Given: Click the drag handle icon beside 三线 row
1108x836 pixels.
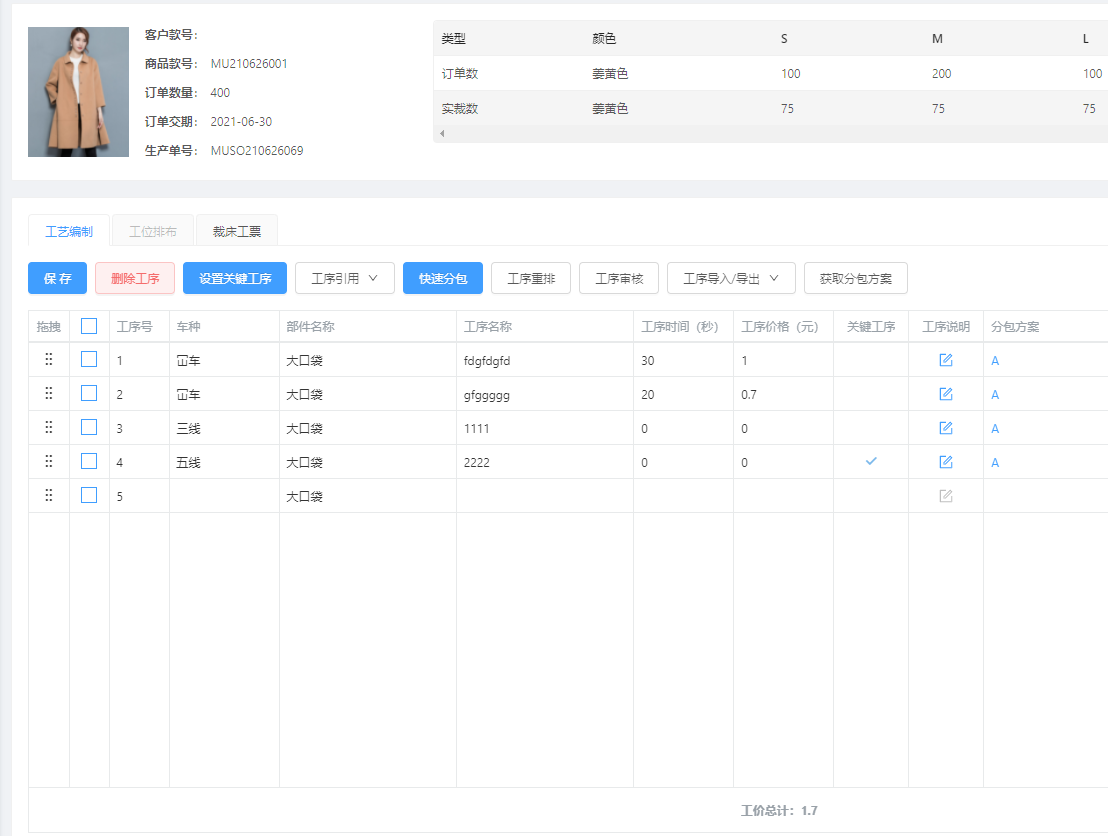Looking at the screenshot, I should point(48,427).
